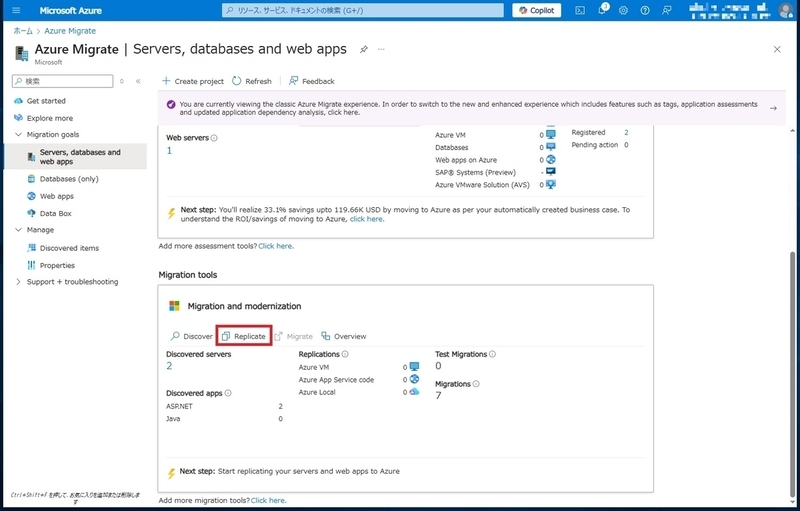The width and height of the screenshot is (800, 511).
Task: Click Create project
Action: click(x=193, y=81)
